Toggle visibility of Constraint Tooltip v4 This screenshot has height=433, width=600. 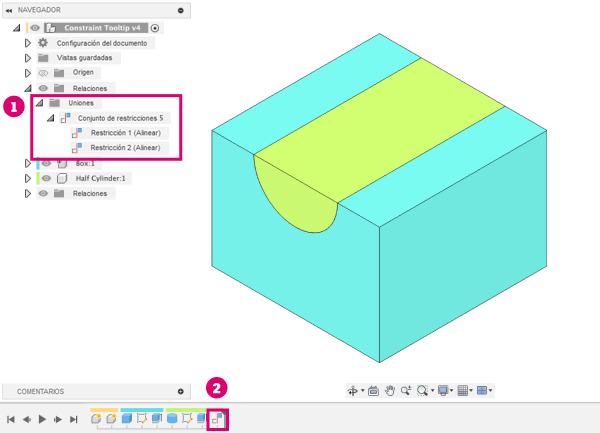click(35, 28)
